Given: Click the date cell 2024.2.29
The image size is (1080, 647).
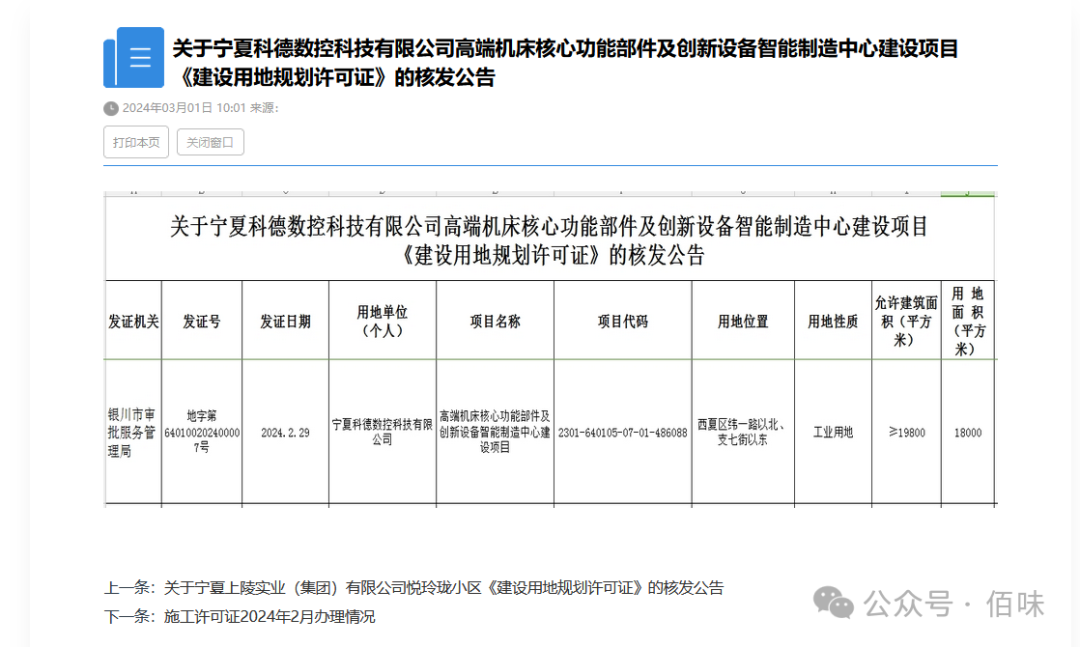Looking at the screenshot, I should [285, 433].
